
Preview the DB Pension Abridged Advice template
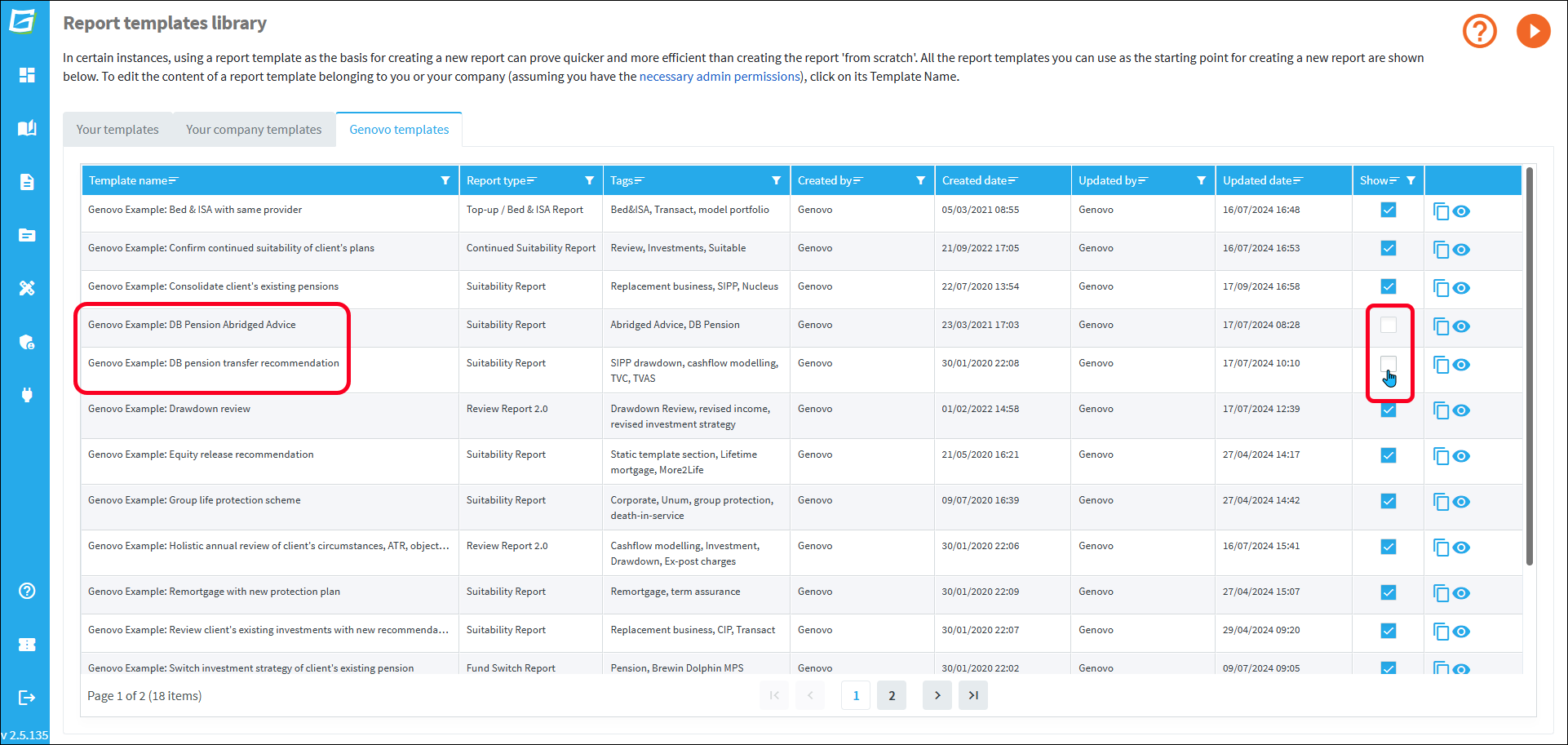point(1461,326)
